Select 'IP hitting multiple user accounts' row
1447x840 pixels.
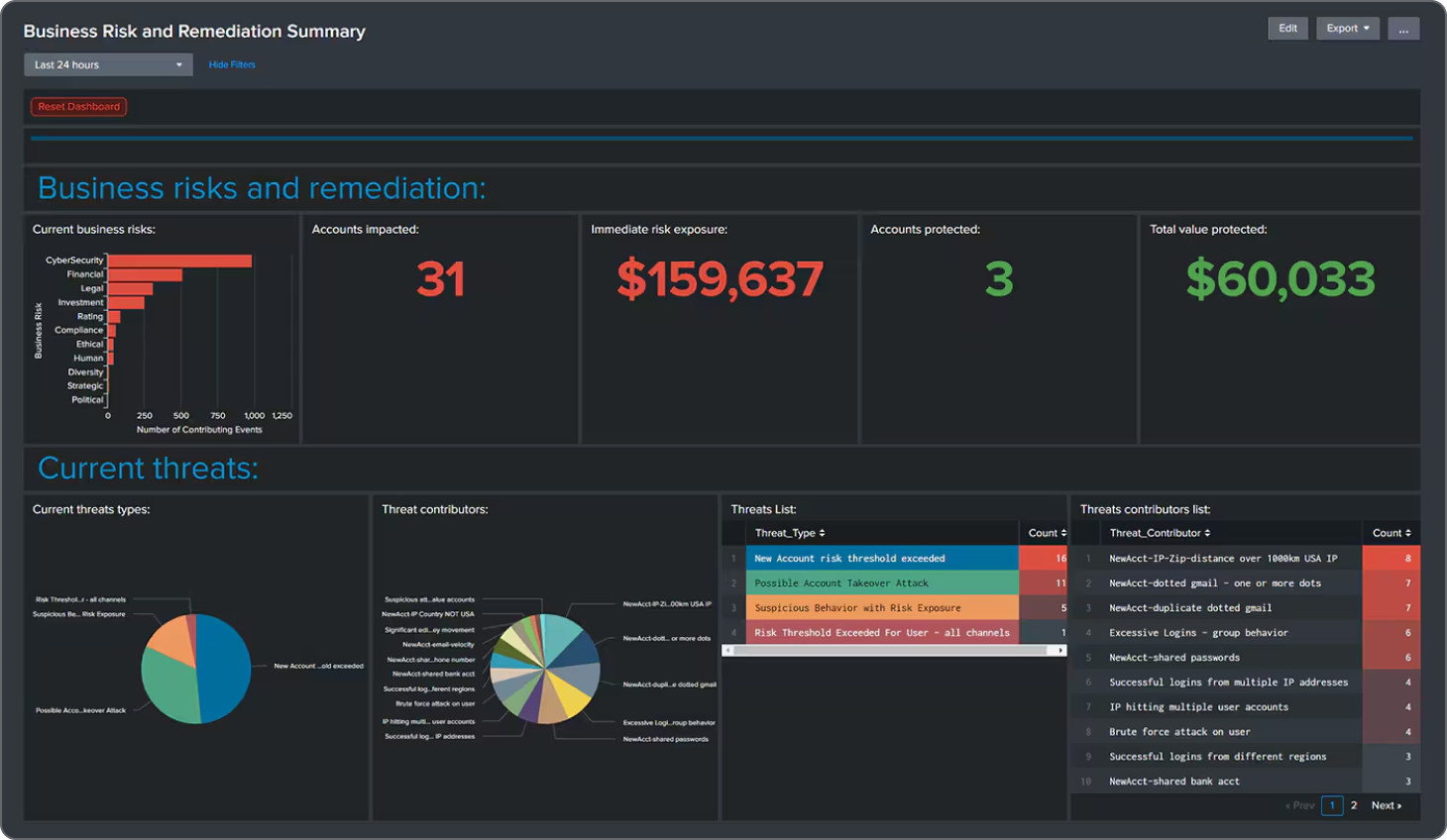click(x=1246, y=707)
